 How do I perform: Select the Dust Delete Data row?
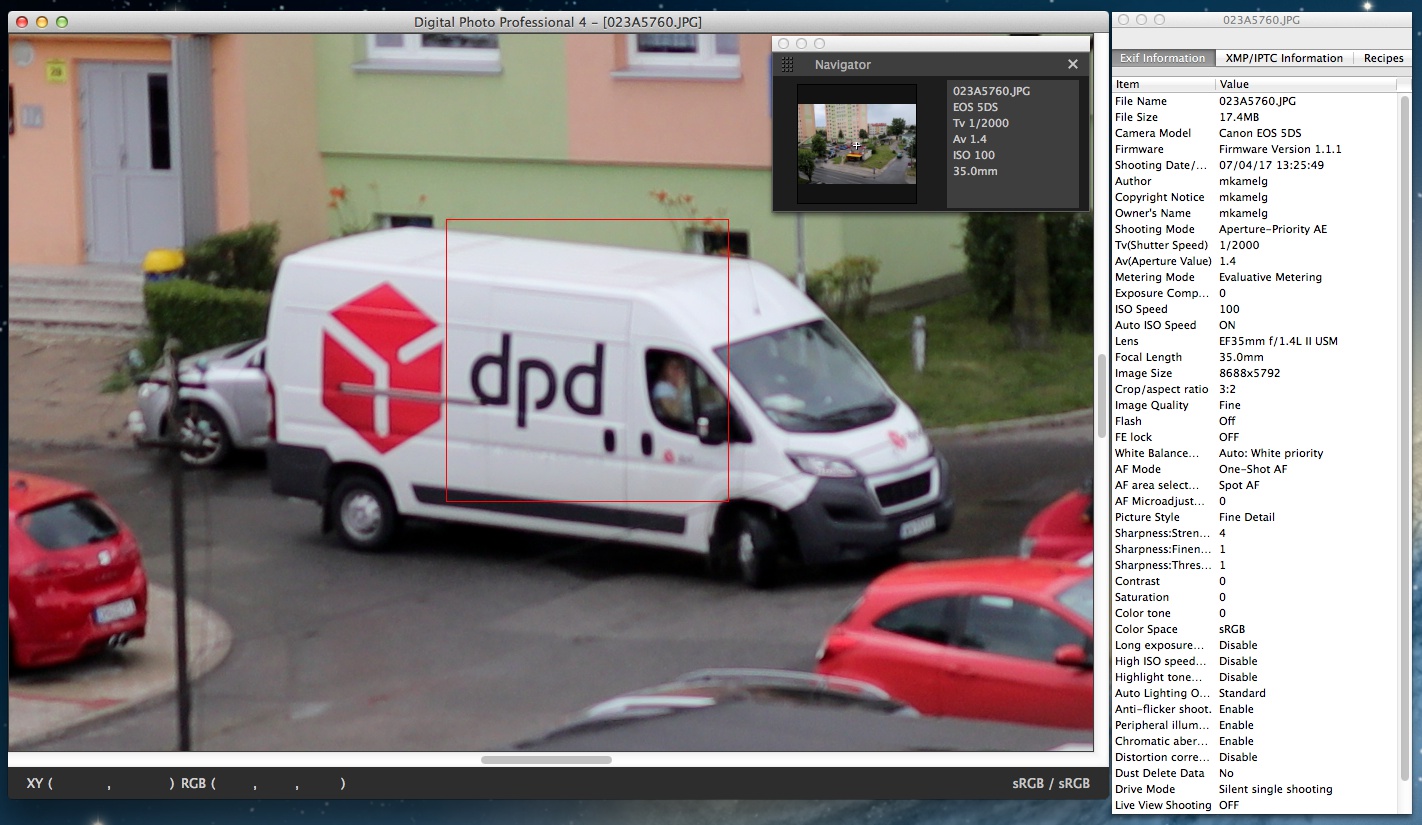pyautogui.click(x=1255, y=773)
